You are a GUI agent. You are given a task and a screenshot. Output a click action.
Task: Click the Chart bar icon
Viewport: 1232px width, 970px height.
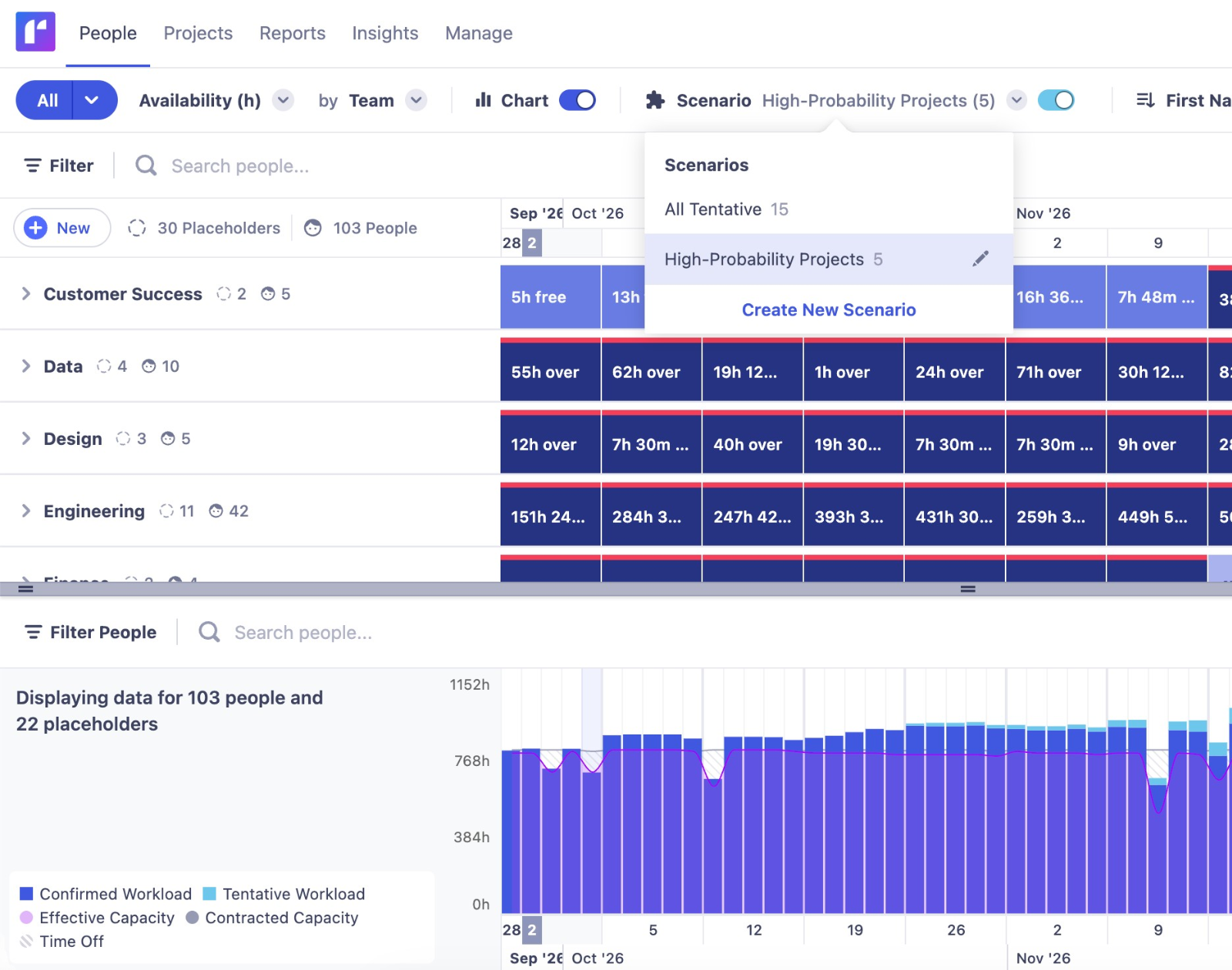tap(483, 100)
